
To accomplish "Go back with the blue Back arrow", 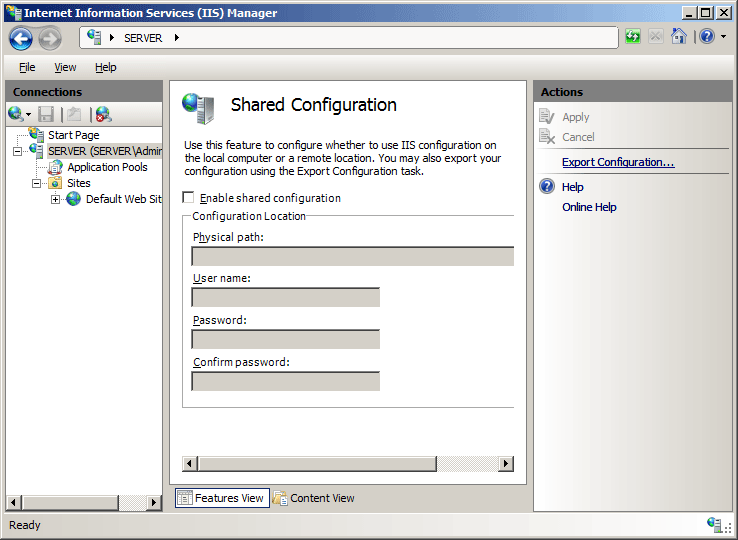I will click(21, 39).
